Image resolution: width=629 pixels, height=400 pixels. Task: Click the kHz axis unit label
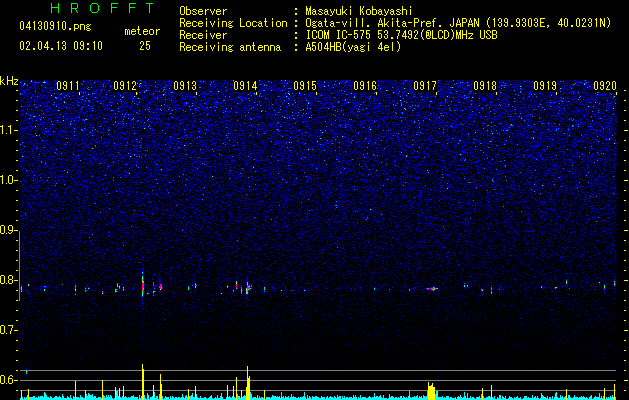[x=9, y=81]
